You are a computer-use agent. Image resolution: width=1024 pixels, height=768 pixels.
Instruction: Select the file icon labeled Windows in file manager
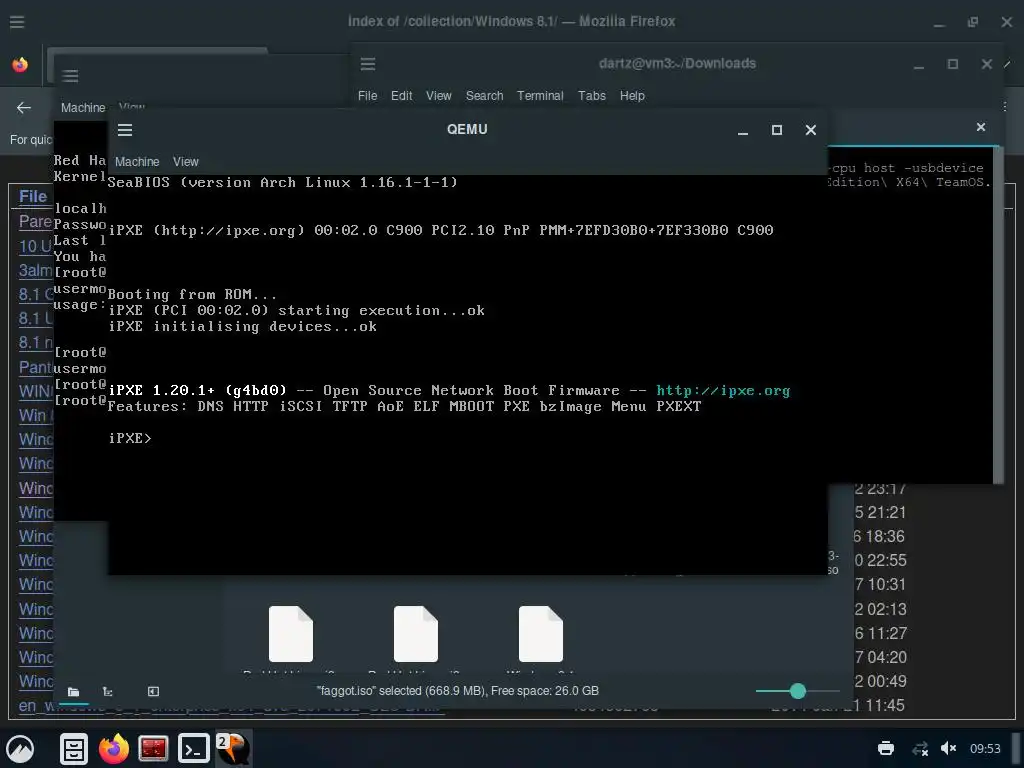point(540,633)
